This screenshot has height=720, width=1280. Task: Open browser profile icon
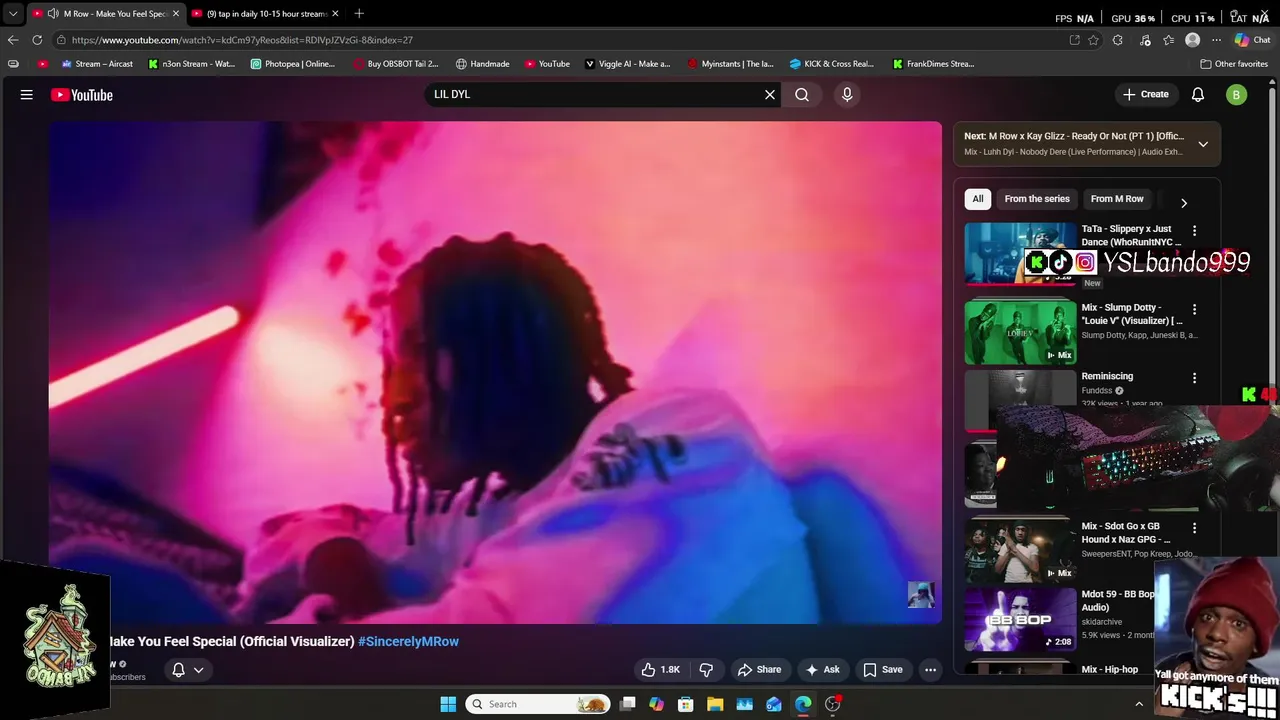pyautogui.click(x=1192, y=40)
